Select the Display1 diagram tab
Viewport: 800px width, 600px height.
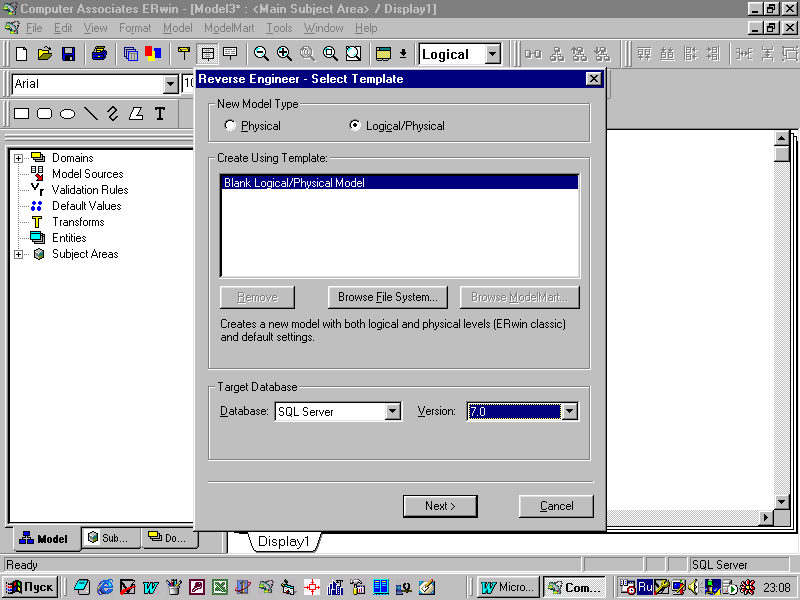point(284,541)
